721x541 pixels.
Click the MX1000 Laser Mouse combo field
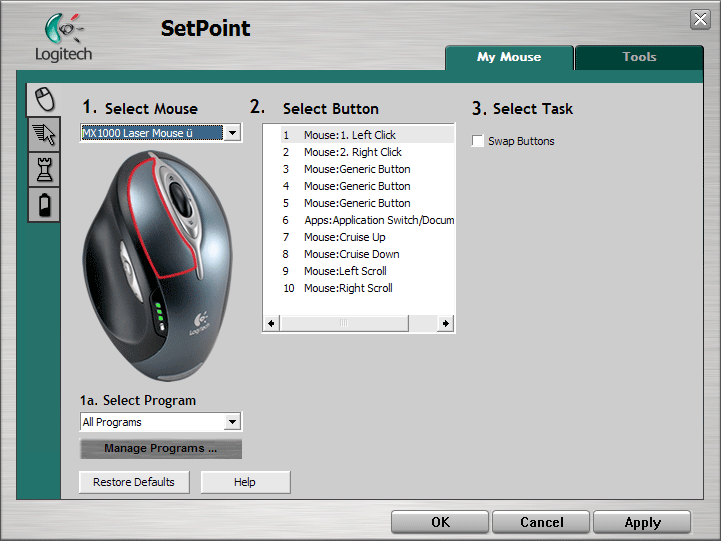152,133
